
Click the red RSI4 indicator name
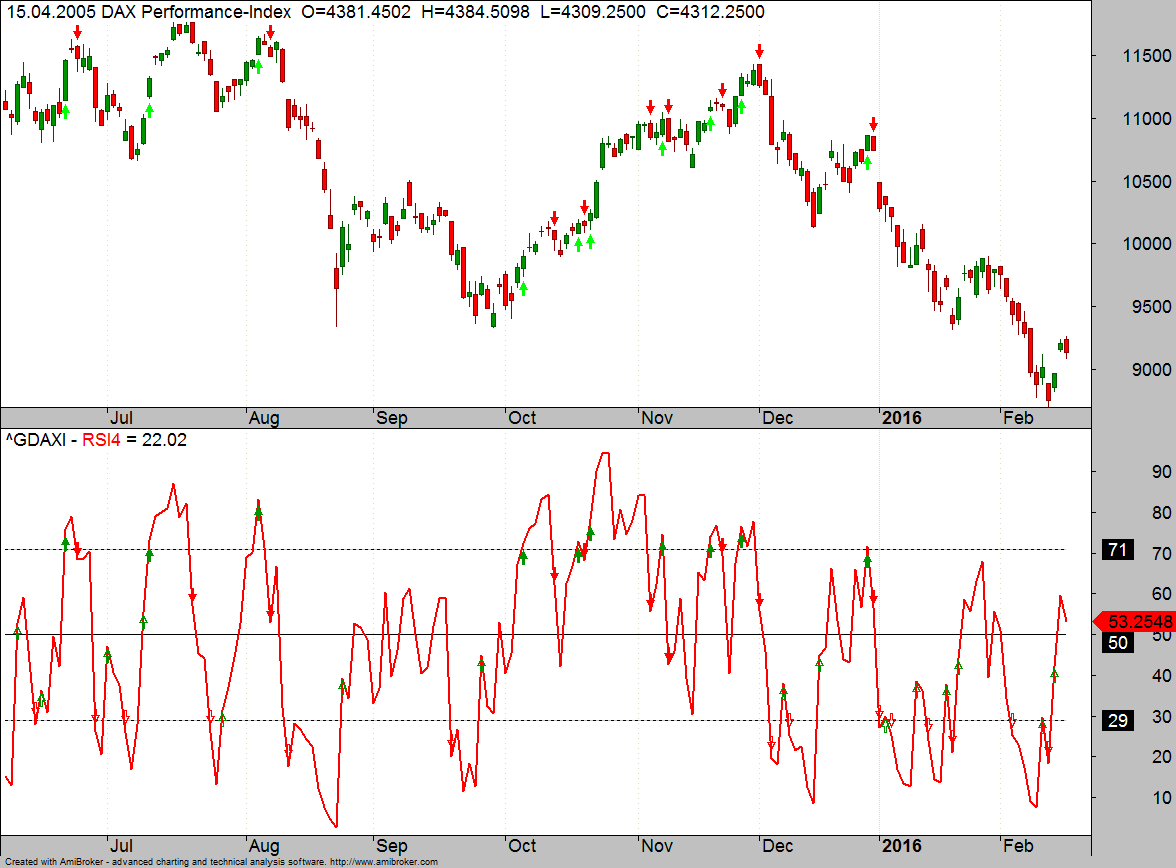101,440
